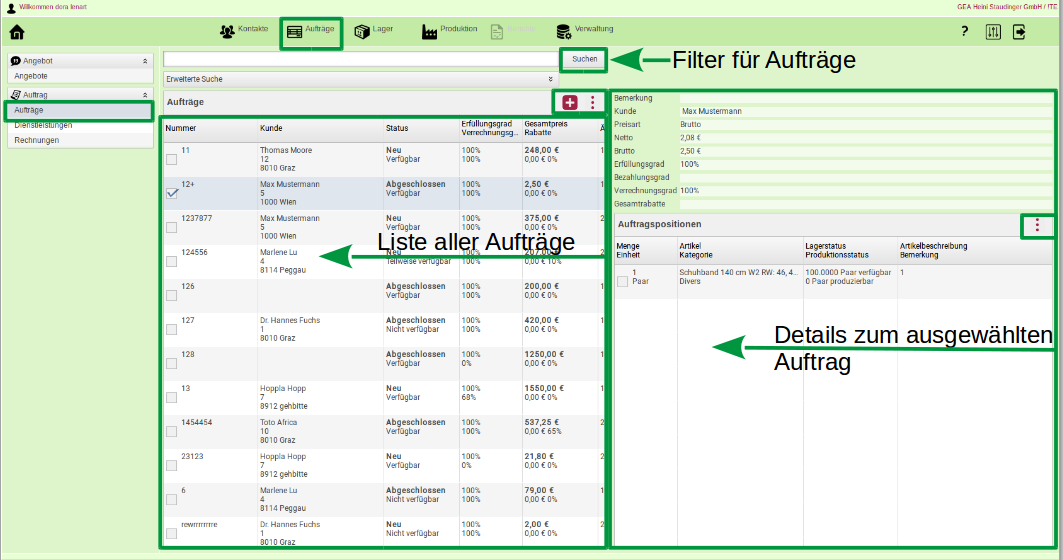The image size is (1063, 560).
Task: Open the Kontakte module
Action: coord(244,30)
